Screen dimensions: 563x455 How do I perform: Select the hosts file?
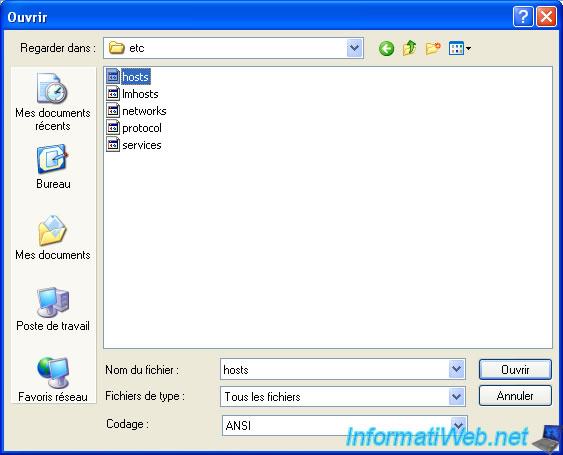128,76
